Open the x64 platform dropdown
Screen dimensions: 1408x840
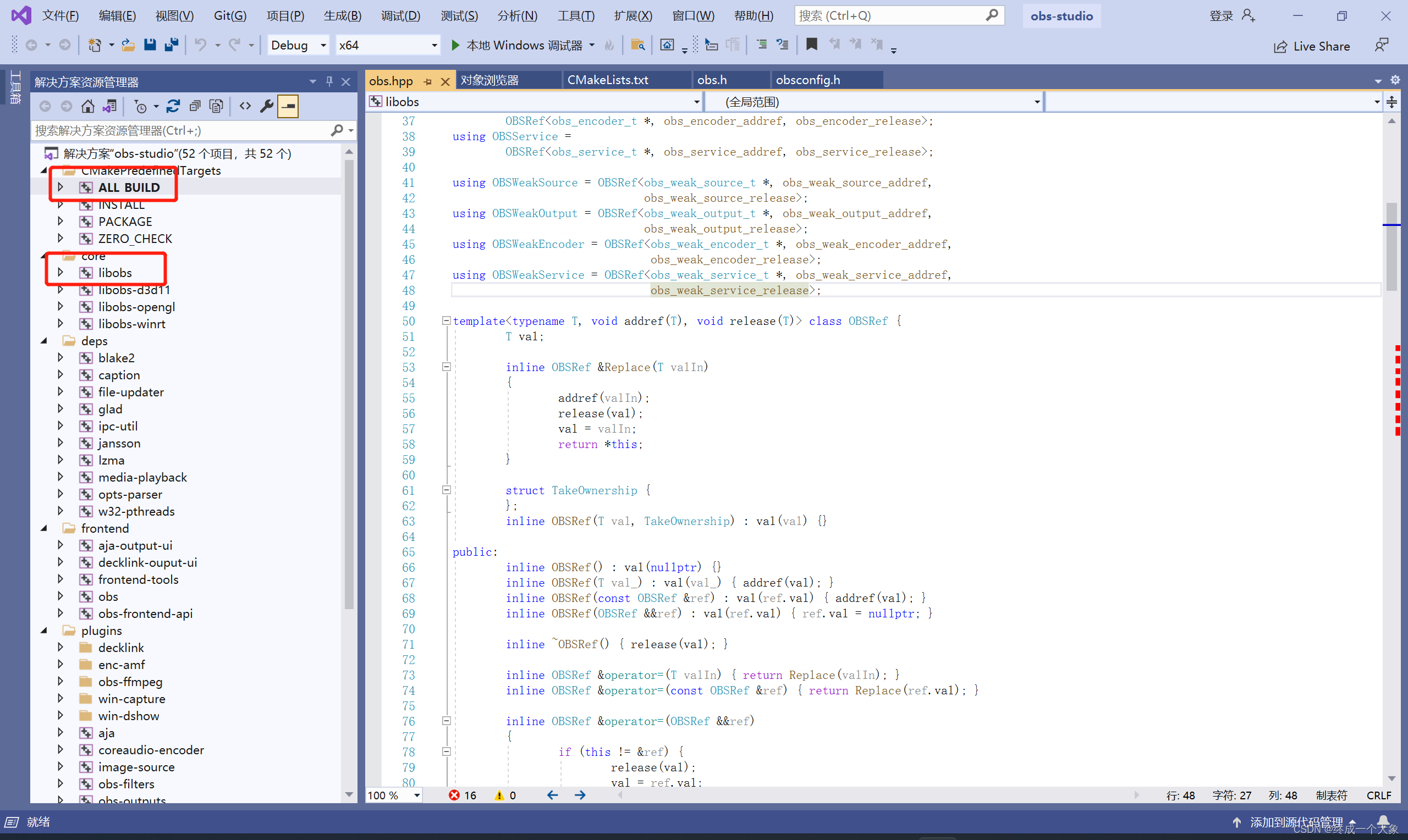point(388,45)
